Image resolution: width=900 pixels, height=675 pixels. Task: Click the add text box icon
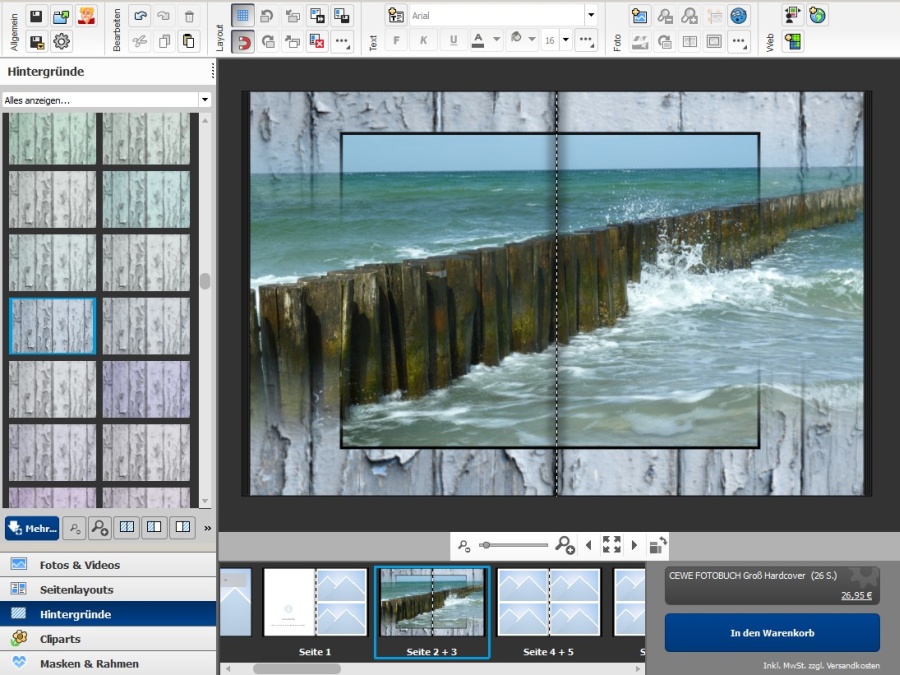(x=396, y=16)
